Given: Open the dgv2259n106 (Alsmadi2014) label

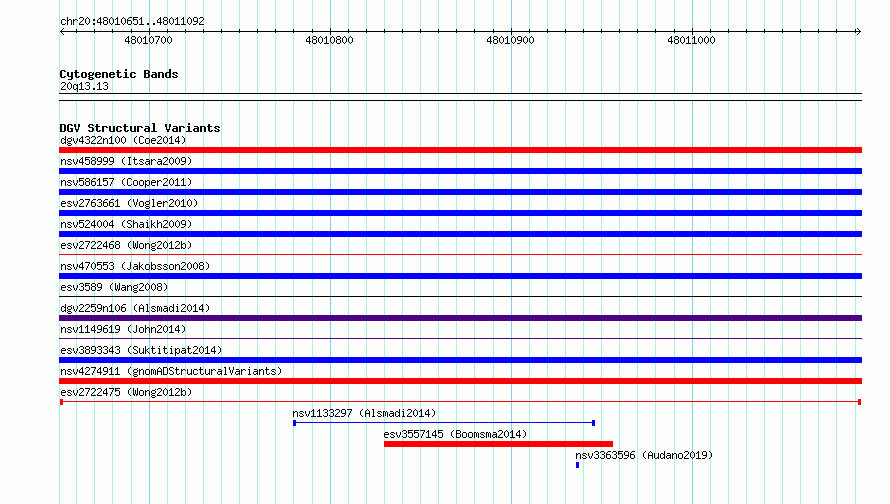Looking at the screenshot, I should click(x=135, y=308).
